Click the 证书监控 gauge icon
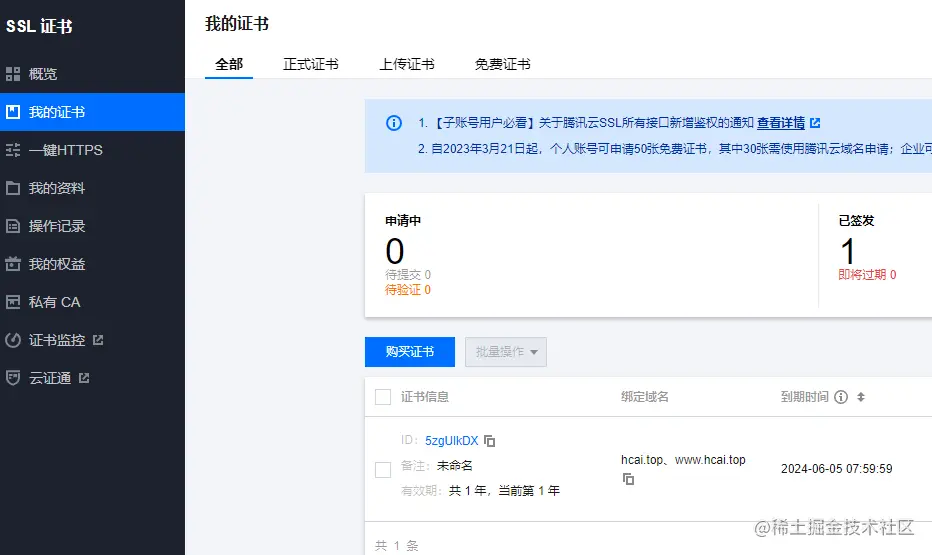 pyautogui.click(x=13, y=340)
